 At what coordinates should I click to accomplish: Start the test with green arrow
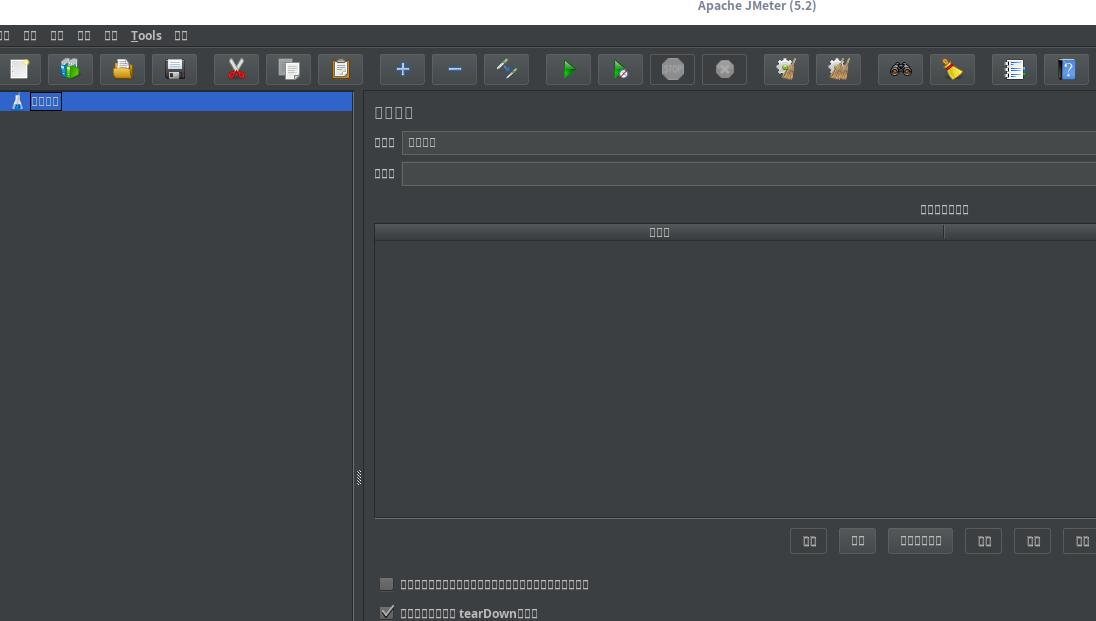(x=568, y=69)
